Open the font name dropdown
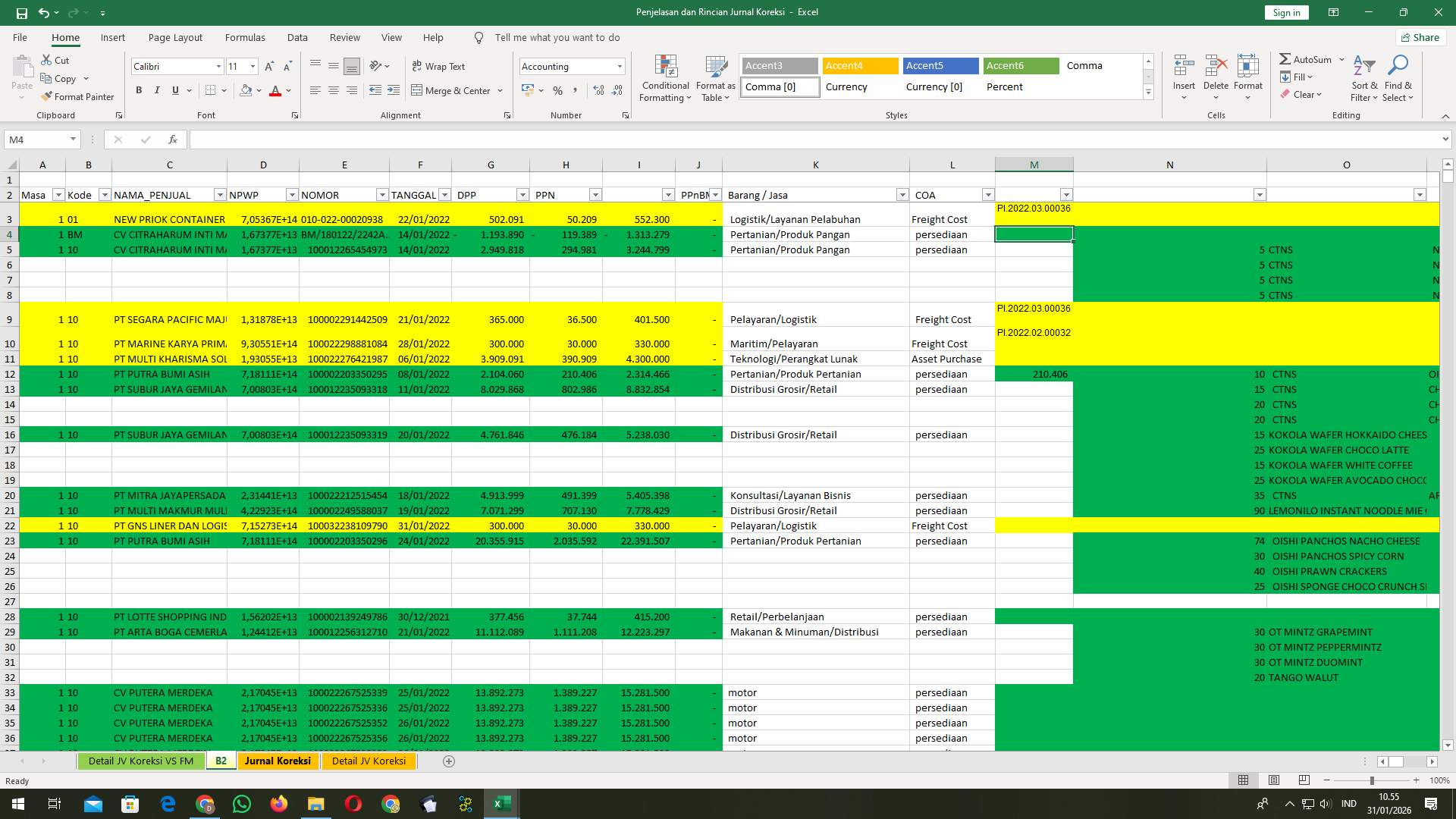This screenshot has height=819, width=1456. coord(218,66)
